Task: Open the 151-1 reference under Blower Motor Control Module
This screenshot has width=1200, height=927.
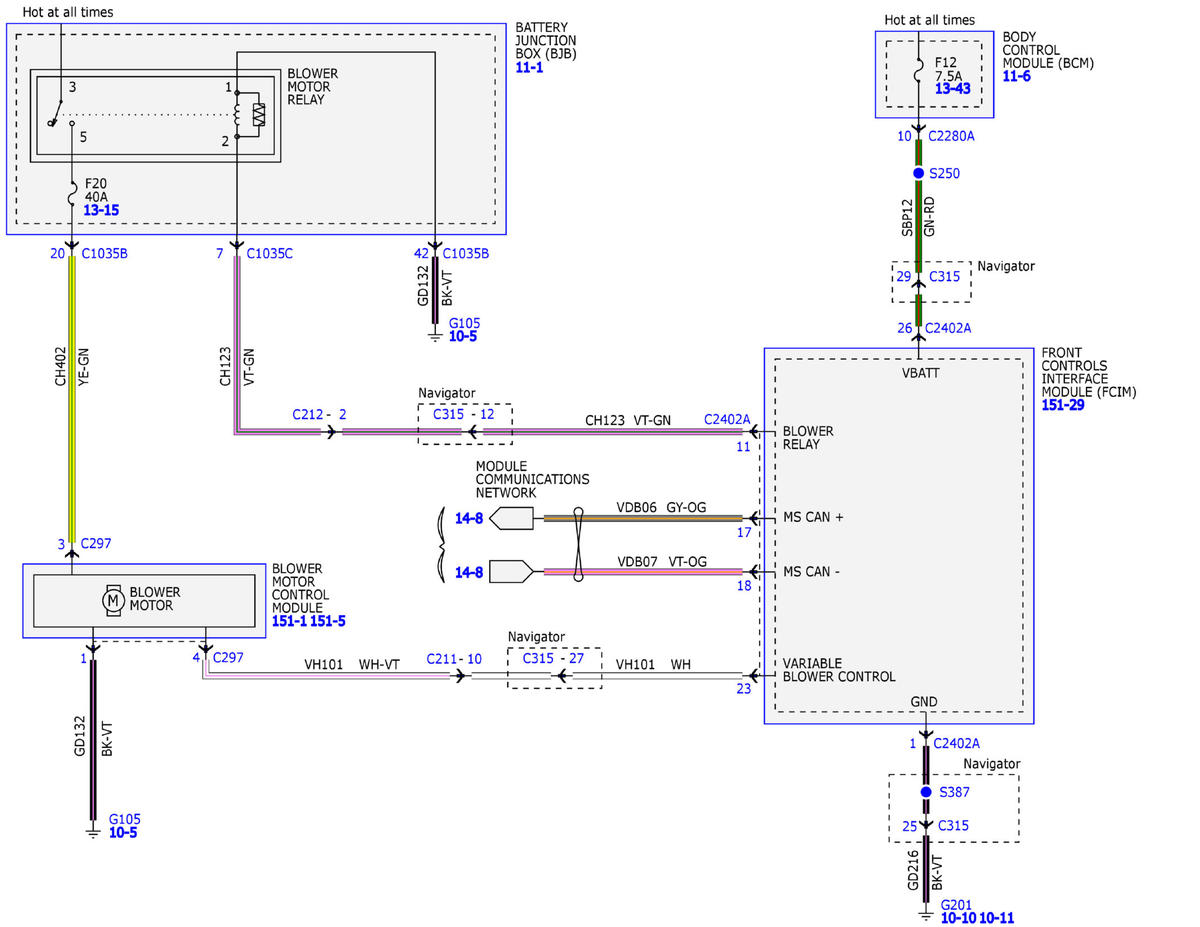Action: click(x=290, y=621)
